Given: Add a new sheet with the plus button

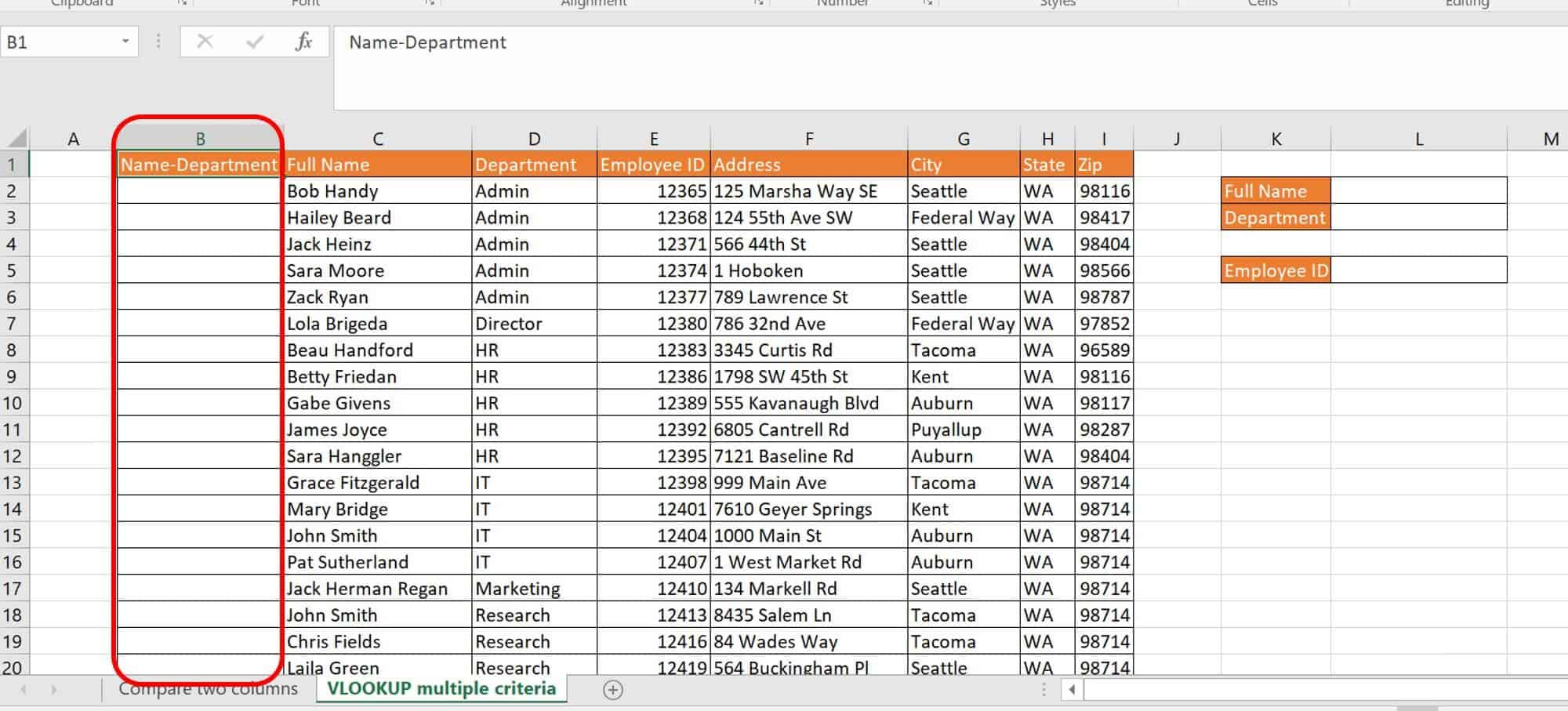Looking at the screenshot, I should click(x=613, y=690).
